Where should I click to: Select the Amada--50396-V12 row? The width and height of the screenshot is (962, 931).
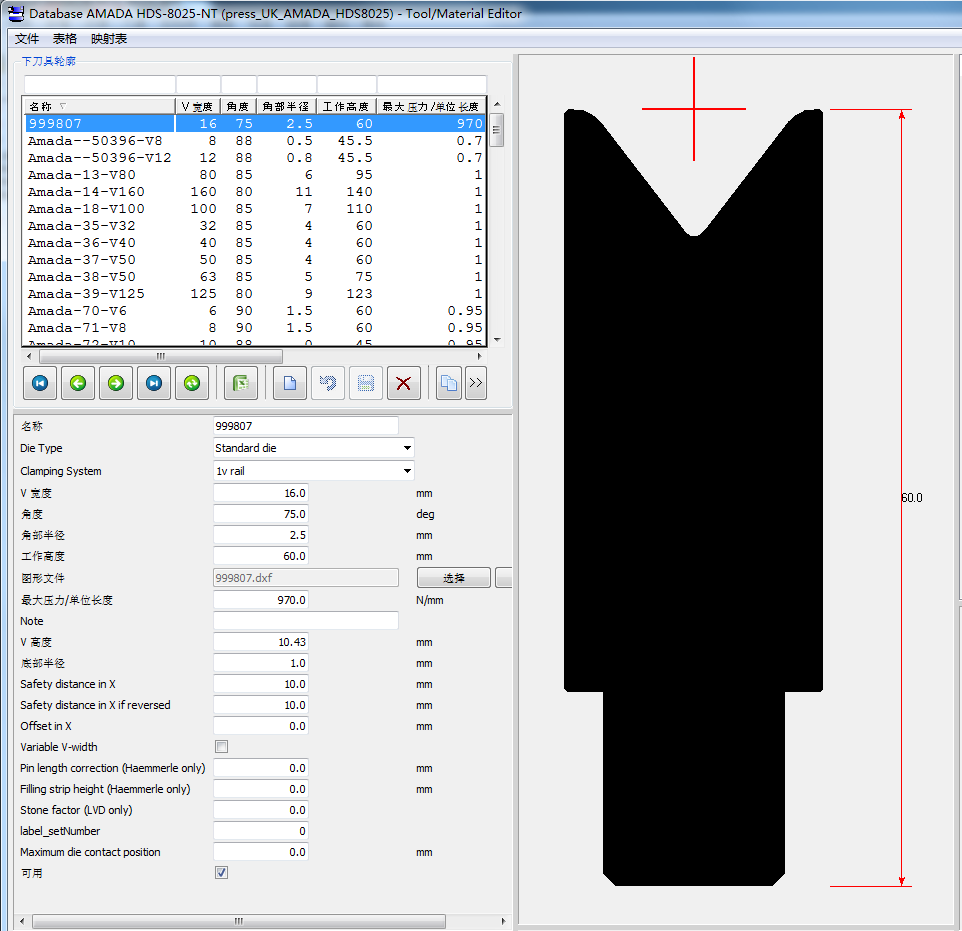point(255,158)
